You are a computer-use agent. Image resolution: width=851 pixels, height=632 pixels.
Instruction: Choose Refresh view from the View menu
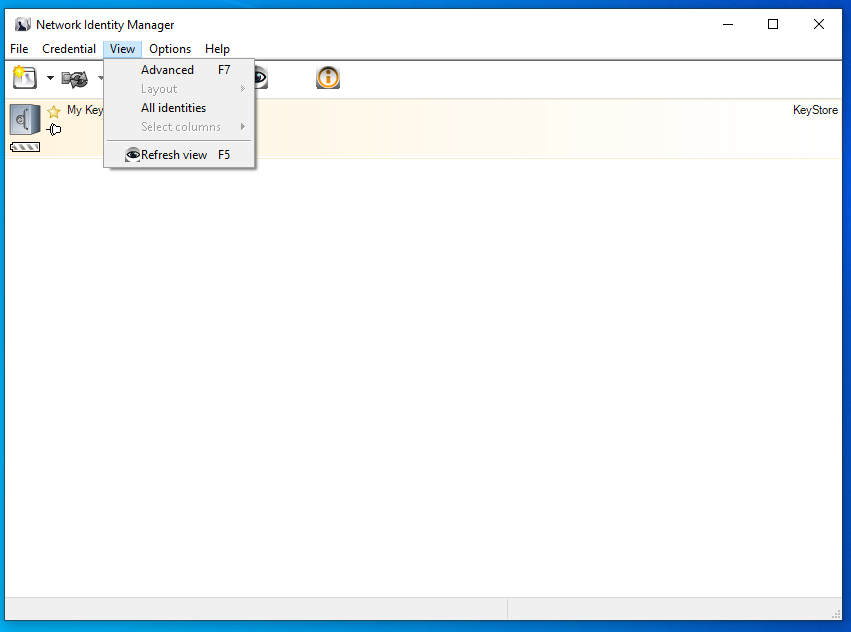point(174,155)
